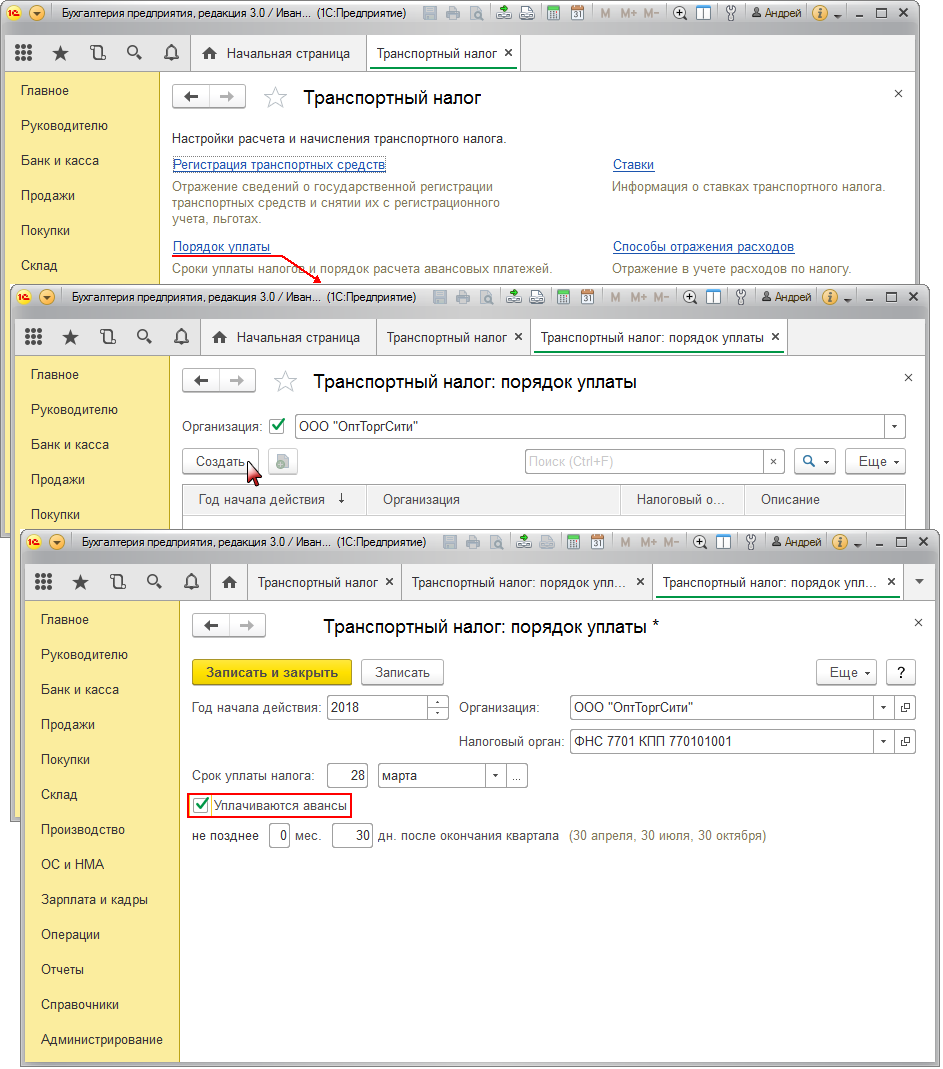
Task: Expand the month dropdown showing марта
Action: click(x=495, y=776)
